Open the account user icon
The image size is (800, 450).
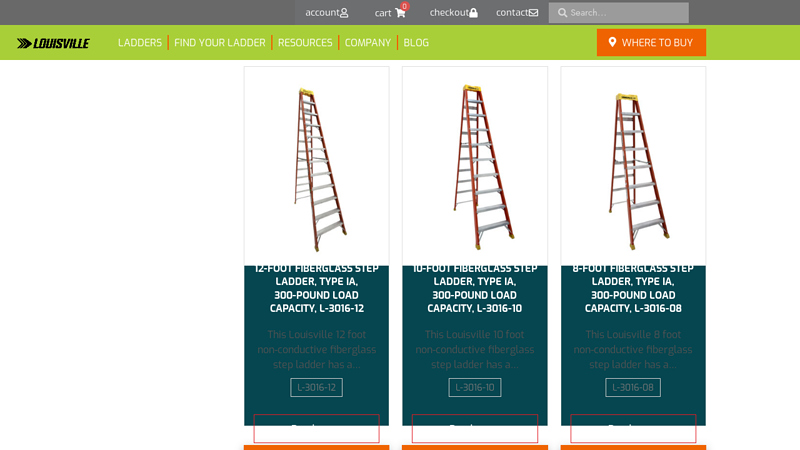344,13
